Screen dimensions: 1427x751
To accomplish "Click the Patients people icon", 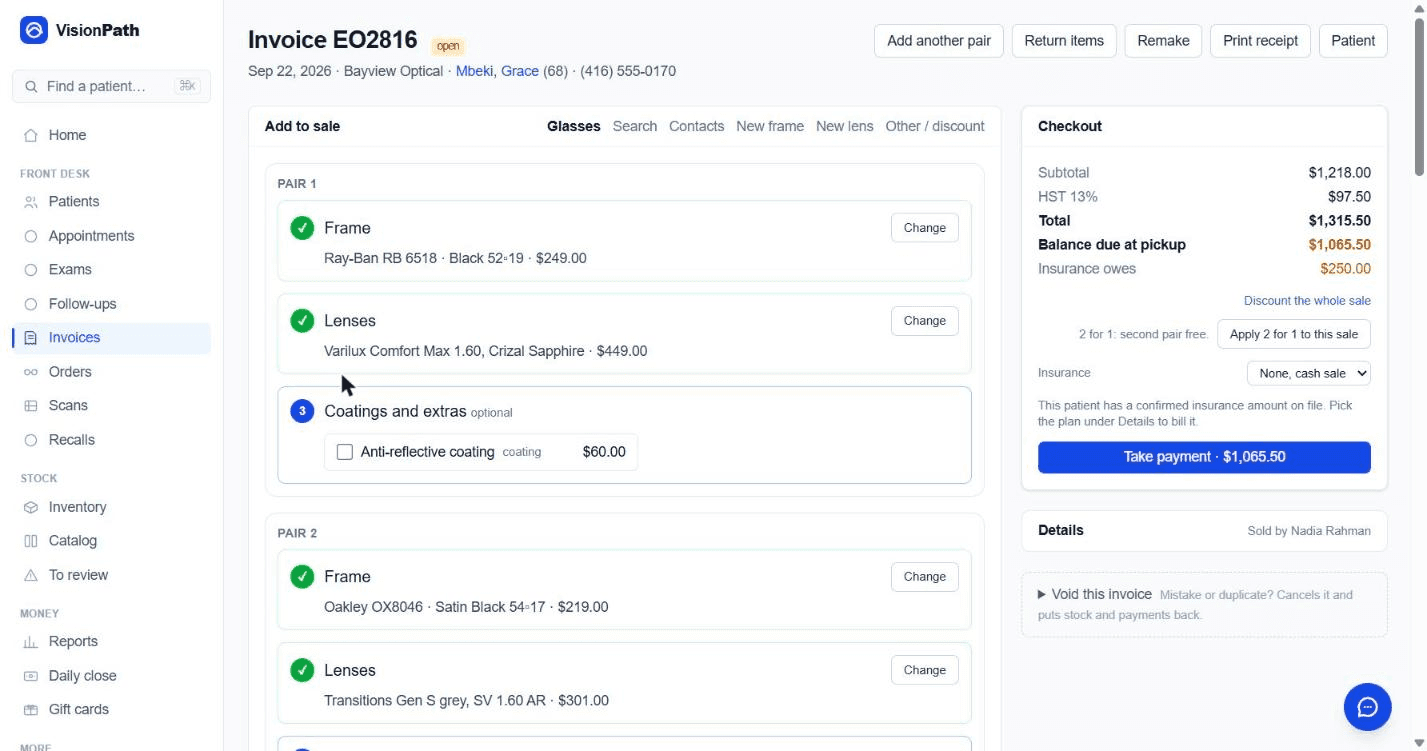I will (31, 202).
